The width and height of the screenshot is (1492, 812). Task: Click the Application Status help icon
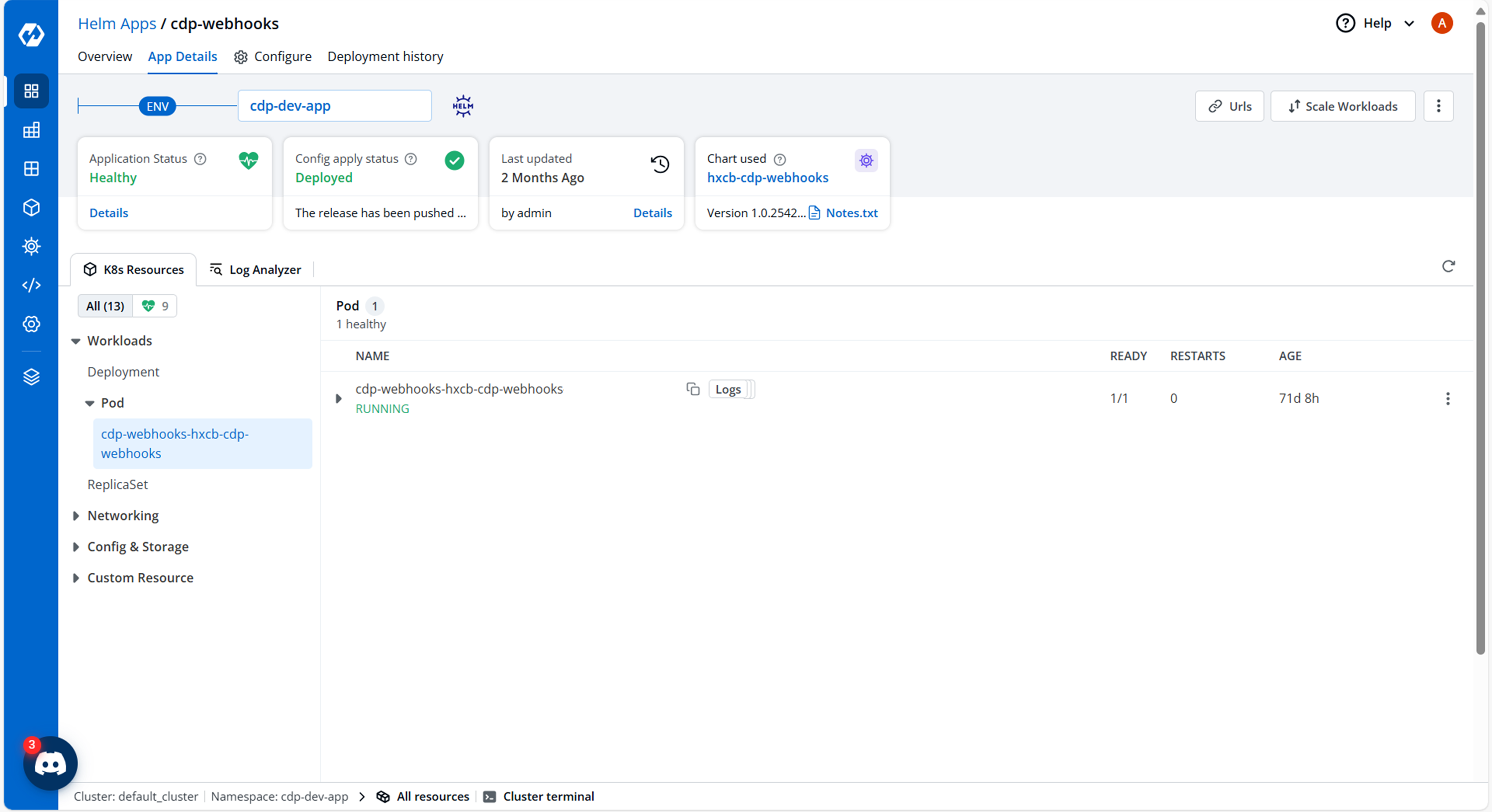pos(200,159)
